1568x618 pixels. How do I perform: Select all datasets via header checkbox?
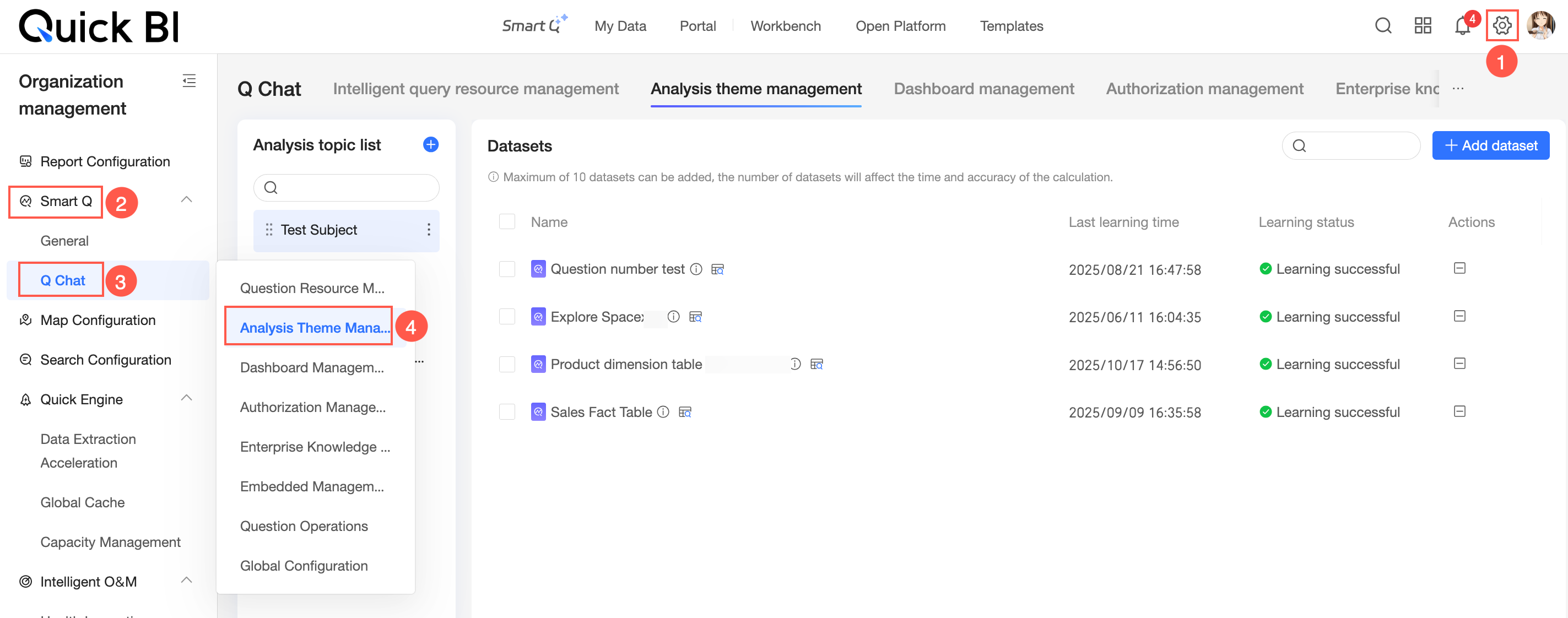click(506, 221)
